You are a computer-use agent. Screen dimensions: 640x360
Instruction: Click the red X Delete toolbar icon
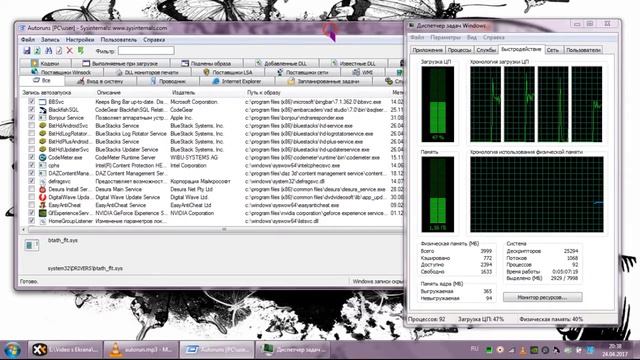pyautogui.click(x=70, y=51)
